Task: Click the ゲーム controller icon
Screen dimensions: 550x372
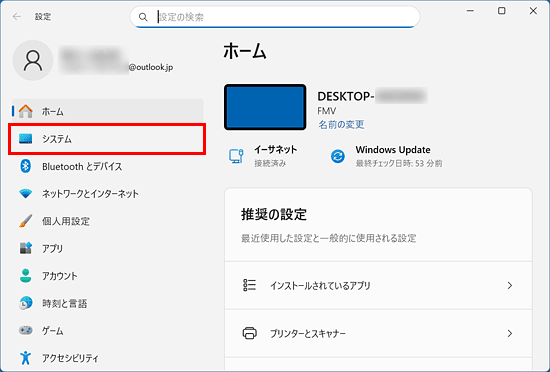Action: coord(25,330)
